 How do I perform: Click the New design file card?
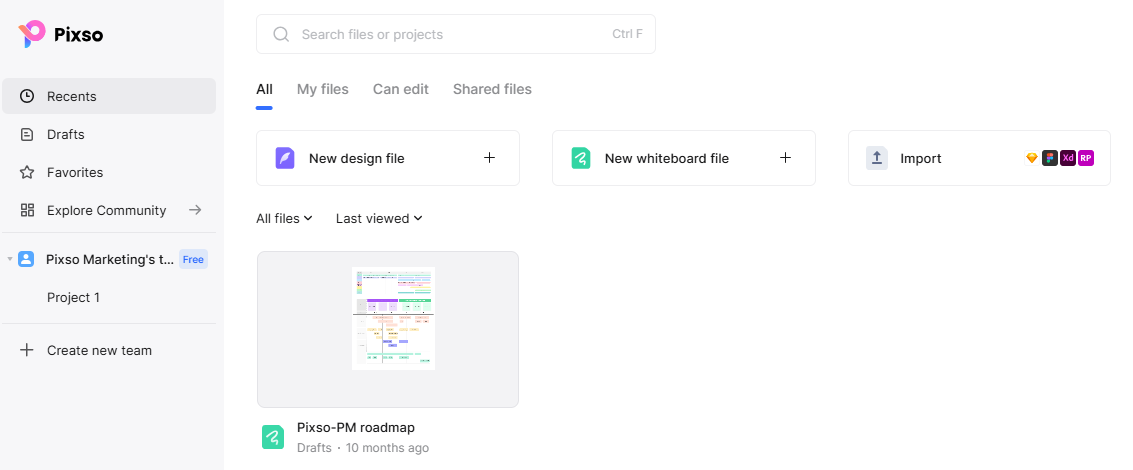(x=388, y=158)
